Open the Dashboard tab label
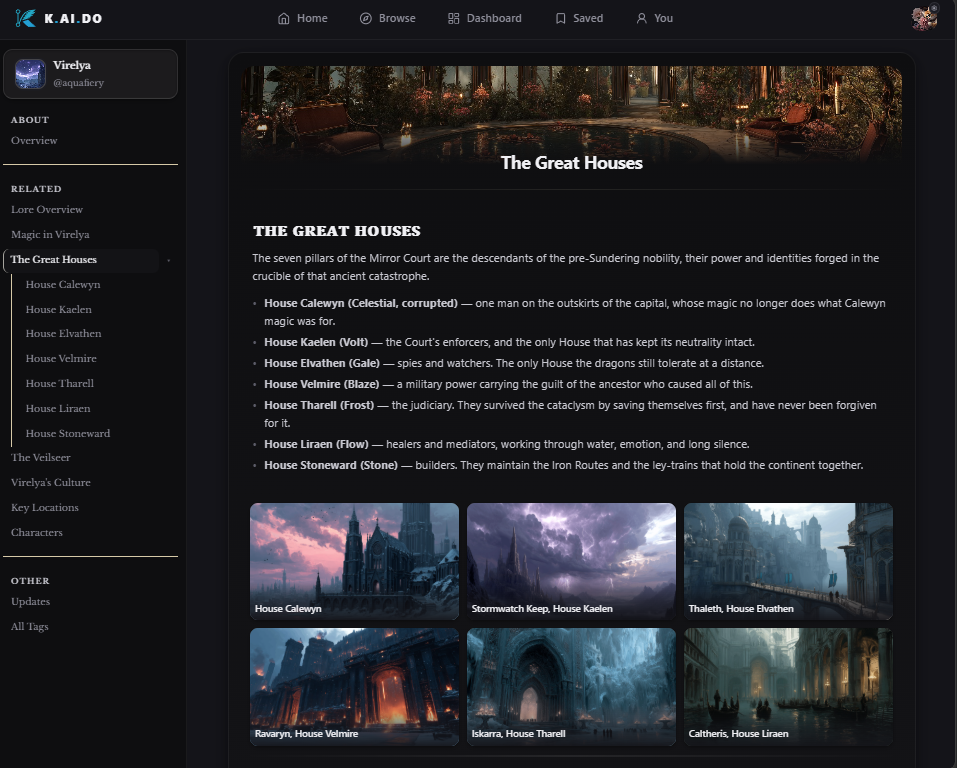This screenshot has width=957, height=768. (494, 18)
